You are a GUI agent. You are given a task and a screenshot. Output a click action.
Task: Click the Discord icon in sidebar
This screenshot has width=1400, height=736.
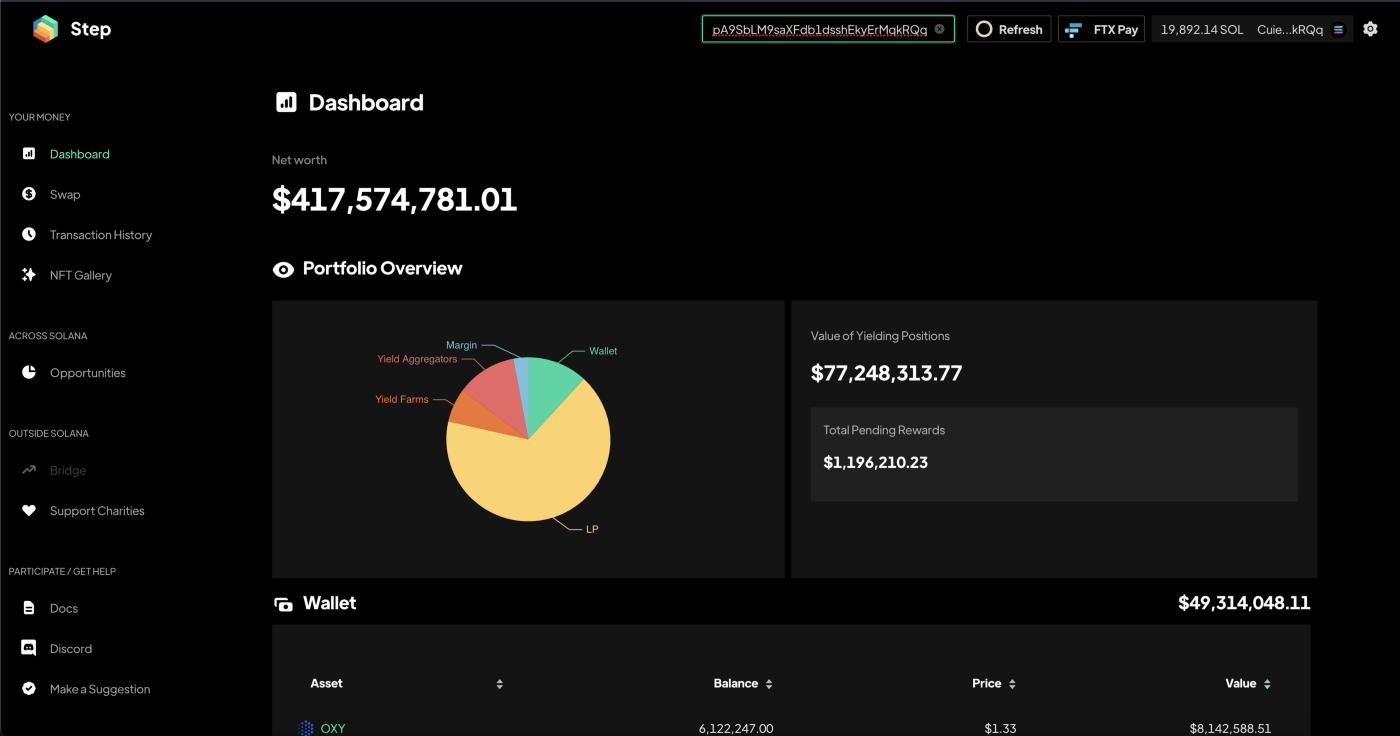point(29,648)
